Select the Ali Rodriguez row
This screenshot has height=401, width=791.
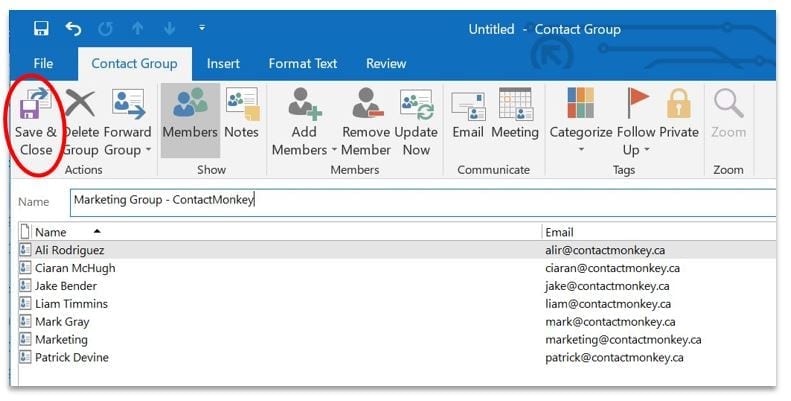pyautogui.click(x=397, y=250)
